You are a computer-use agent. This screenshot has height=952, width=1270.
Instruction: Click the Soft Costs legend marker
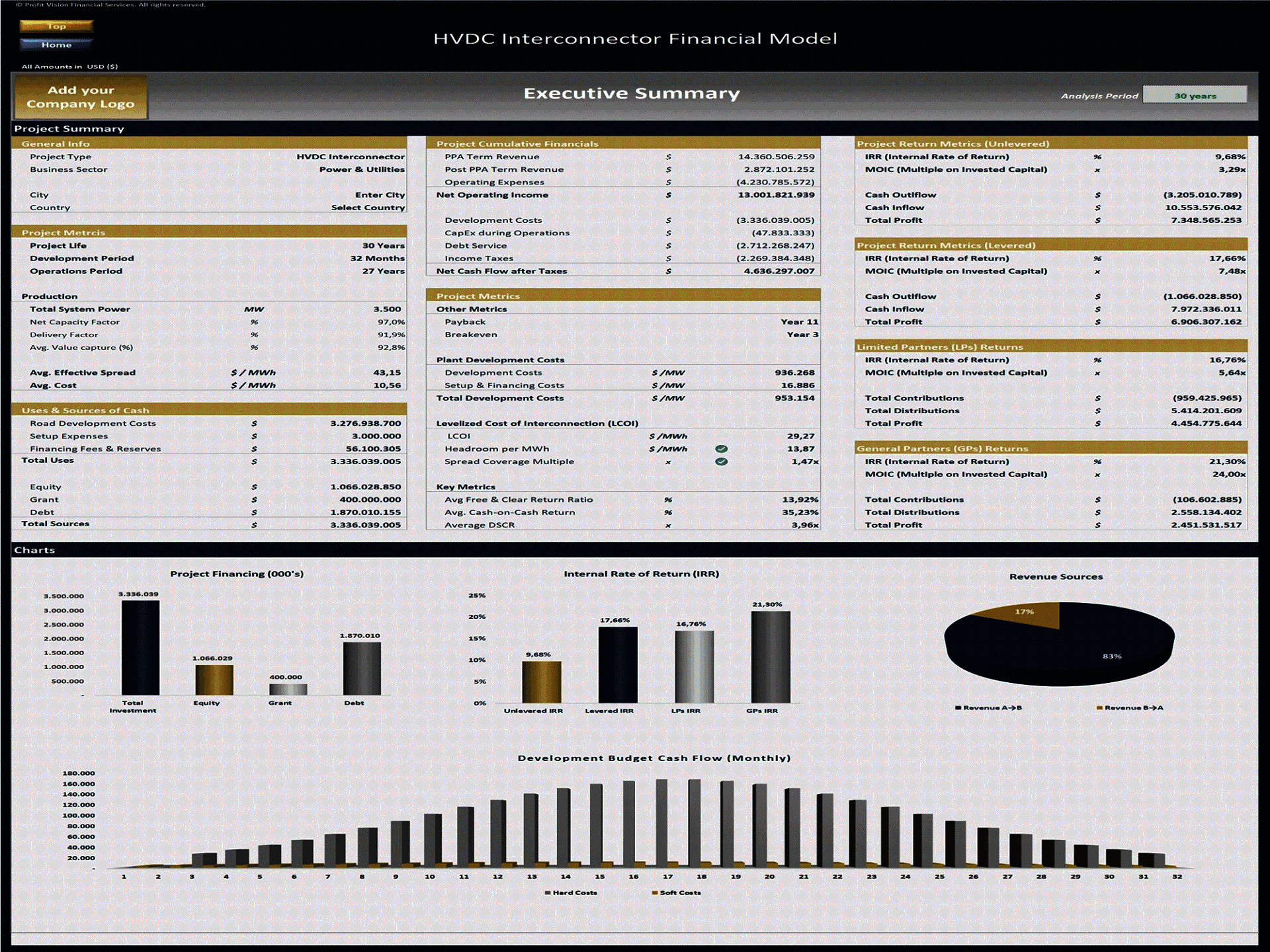pos(654,892)
